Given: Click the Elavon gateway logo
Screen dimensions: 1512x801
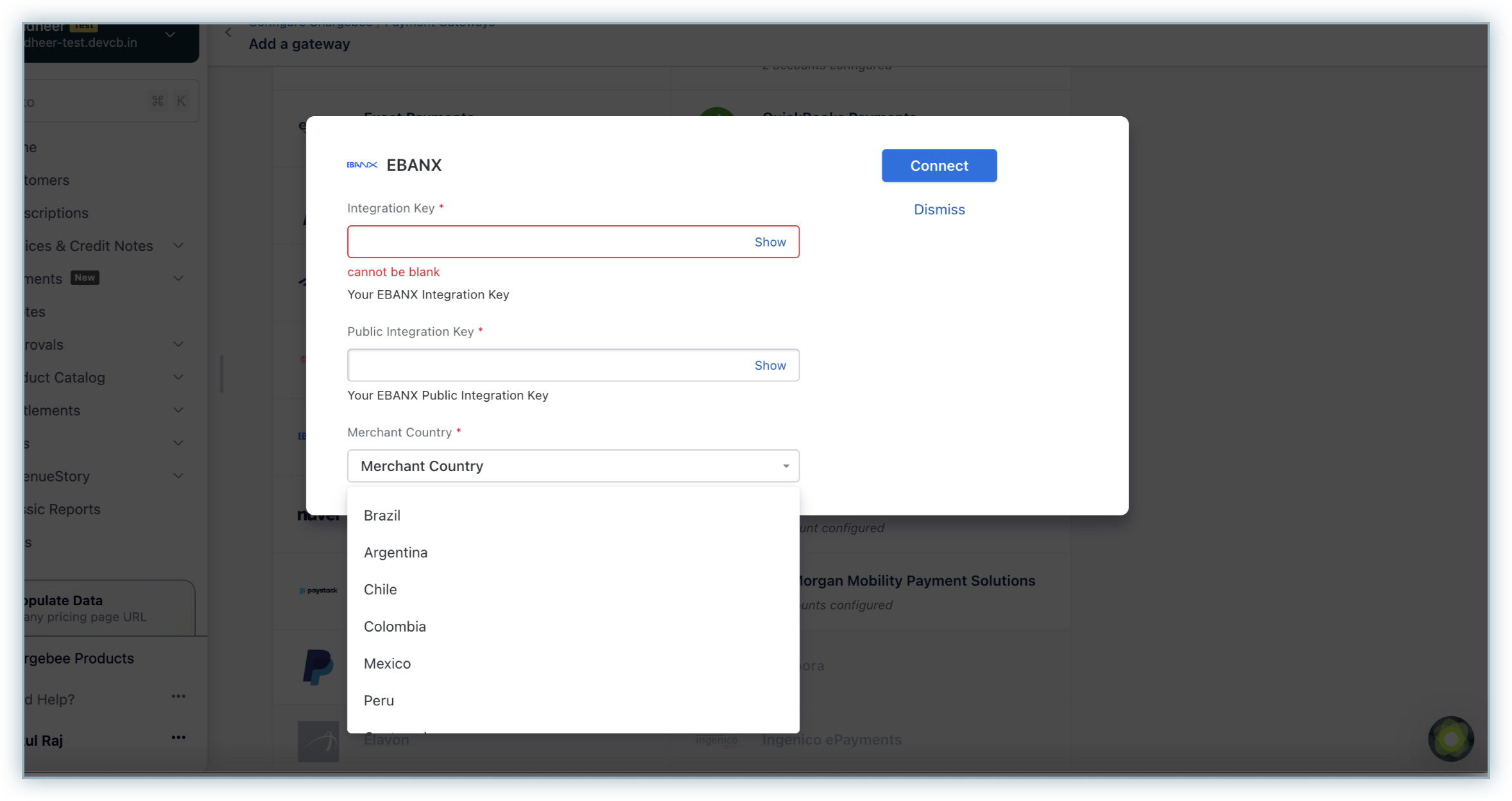Looking at the screenshot, I should [318, 741].
